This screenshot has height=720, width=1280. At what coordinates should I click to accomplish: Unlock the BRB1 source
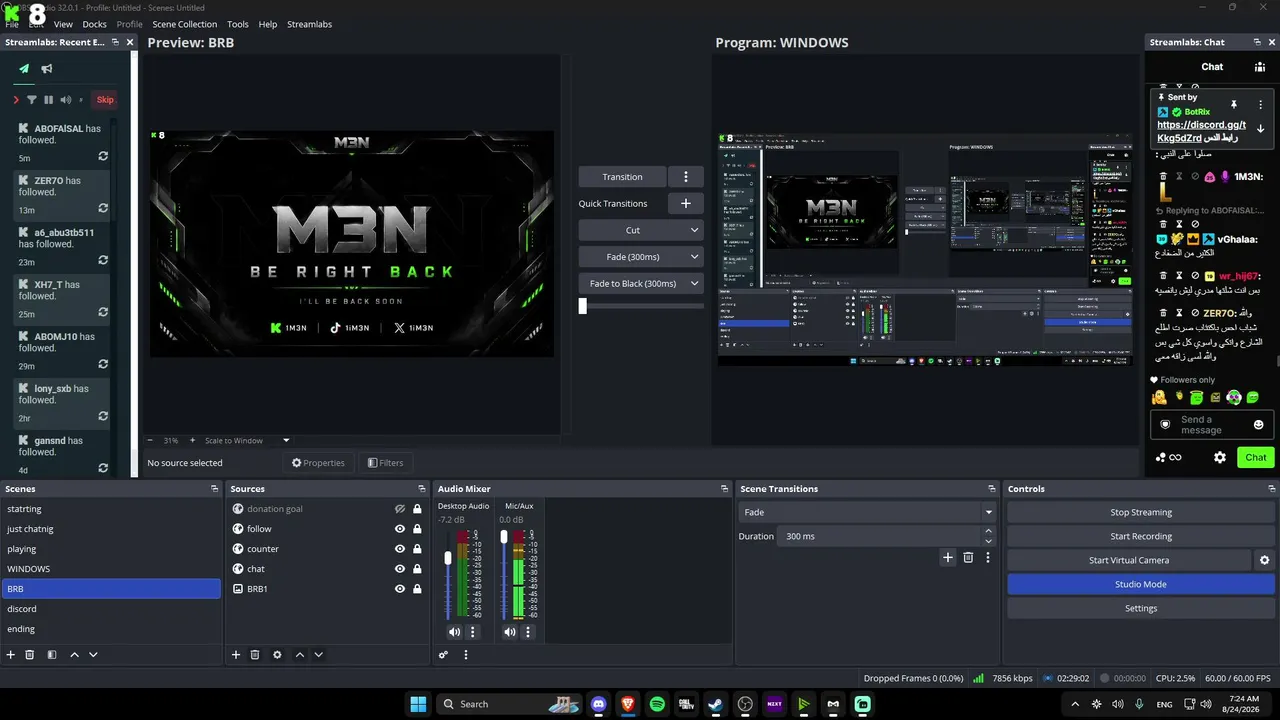(x=417, y=589)
